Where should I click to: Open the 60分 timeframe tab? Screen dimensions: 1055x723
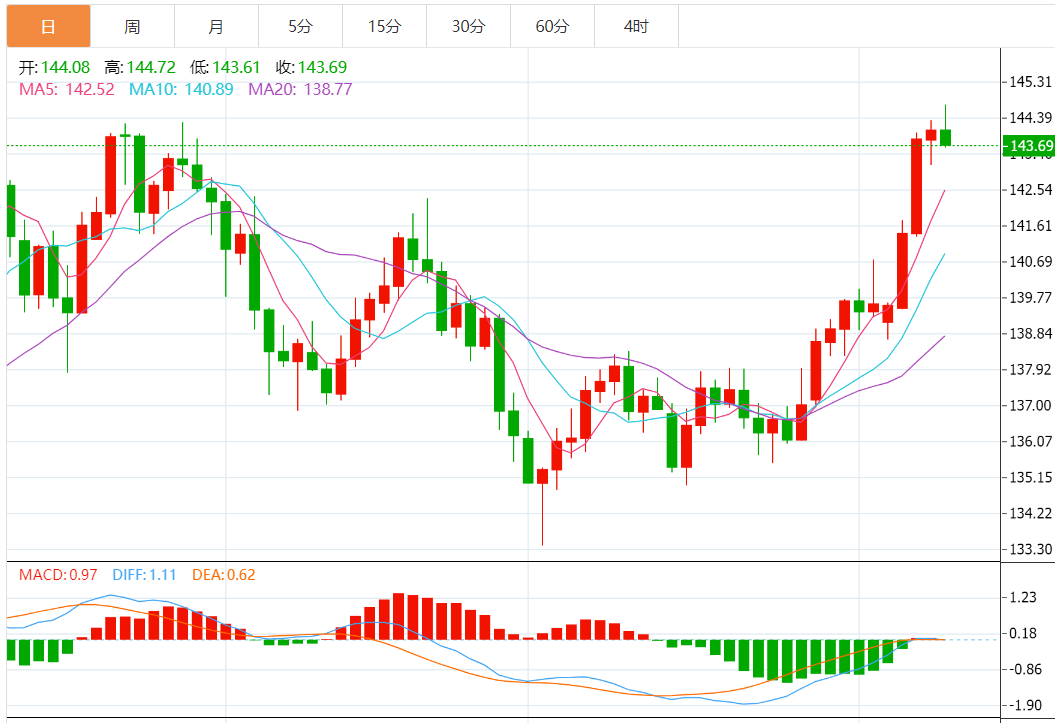553,26
